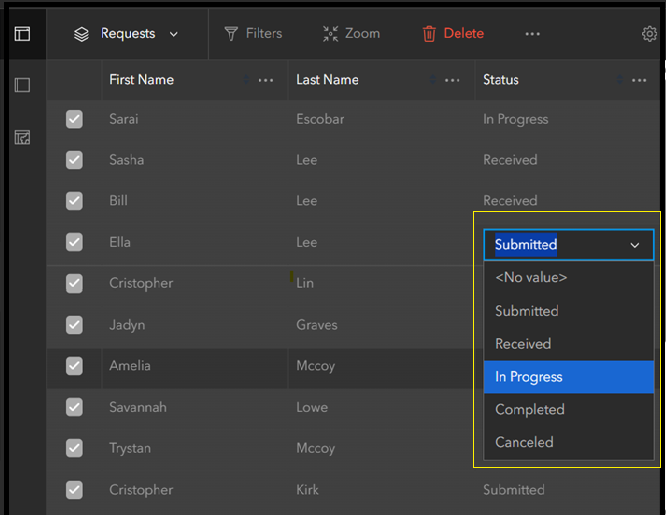The image size is (666, 521).
Task: Open toolbar more options ellipsis
Action: tap(532, 34)
